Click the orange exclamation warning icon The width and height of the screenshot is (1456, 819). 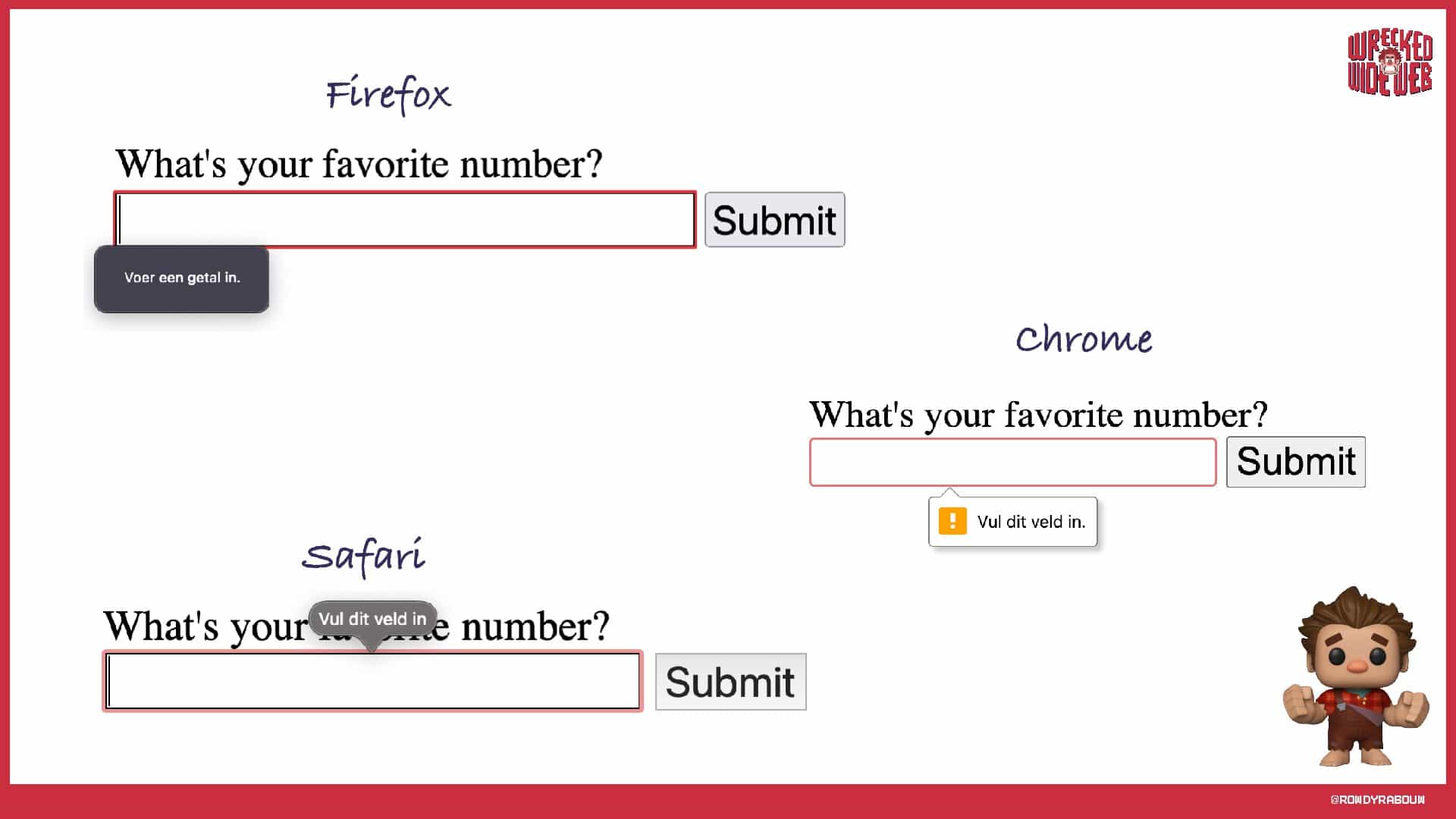coord(952,521)
